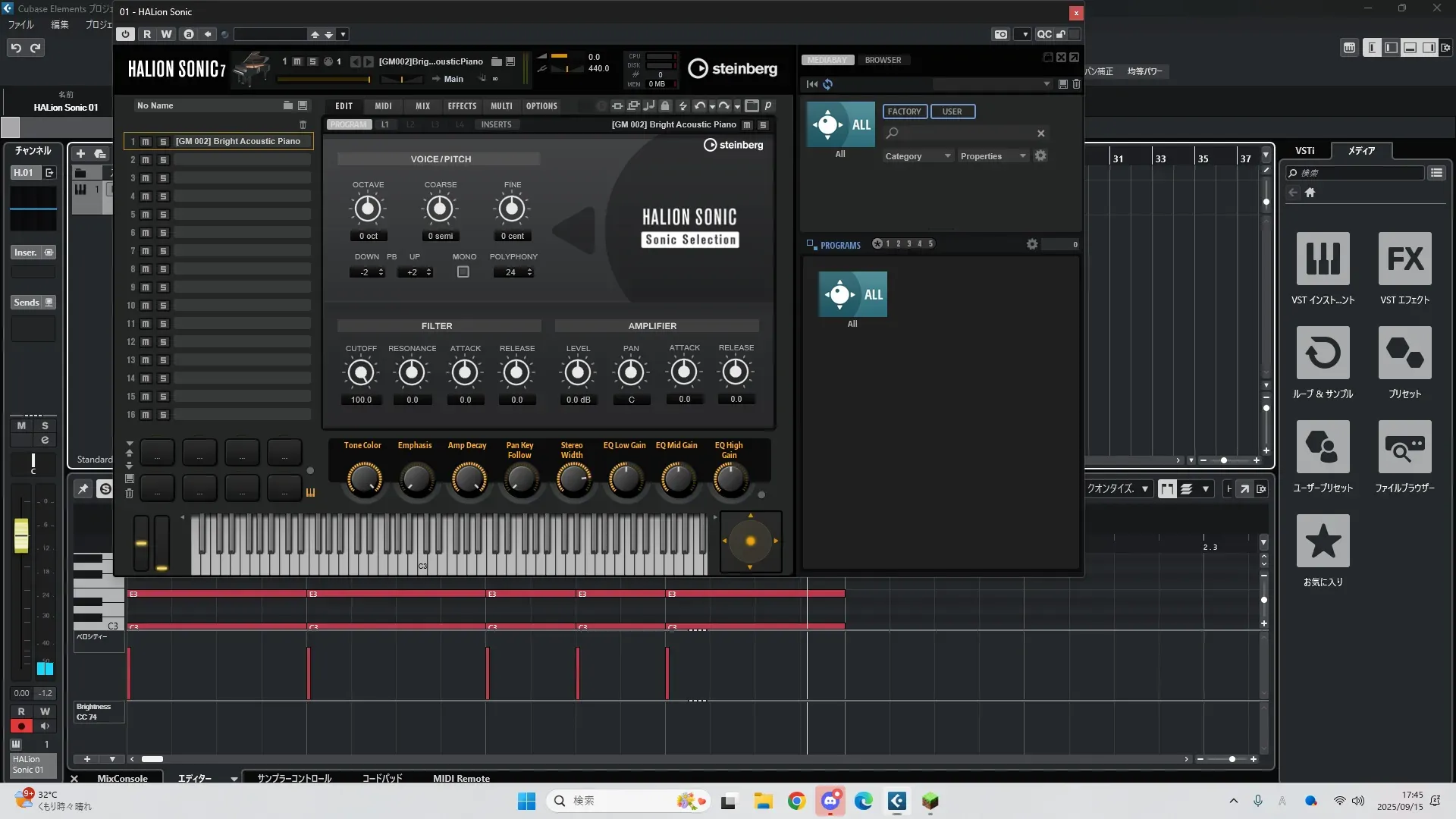Toggle plugin power bypass button
This screenshot has width=1456, height=819.
click(x=126, y=34)
